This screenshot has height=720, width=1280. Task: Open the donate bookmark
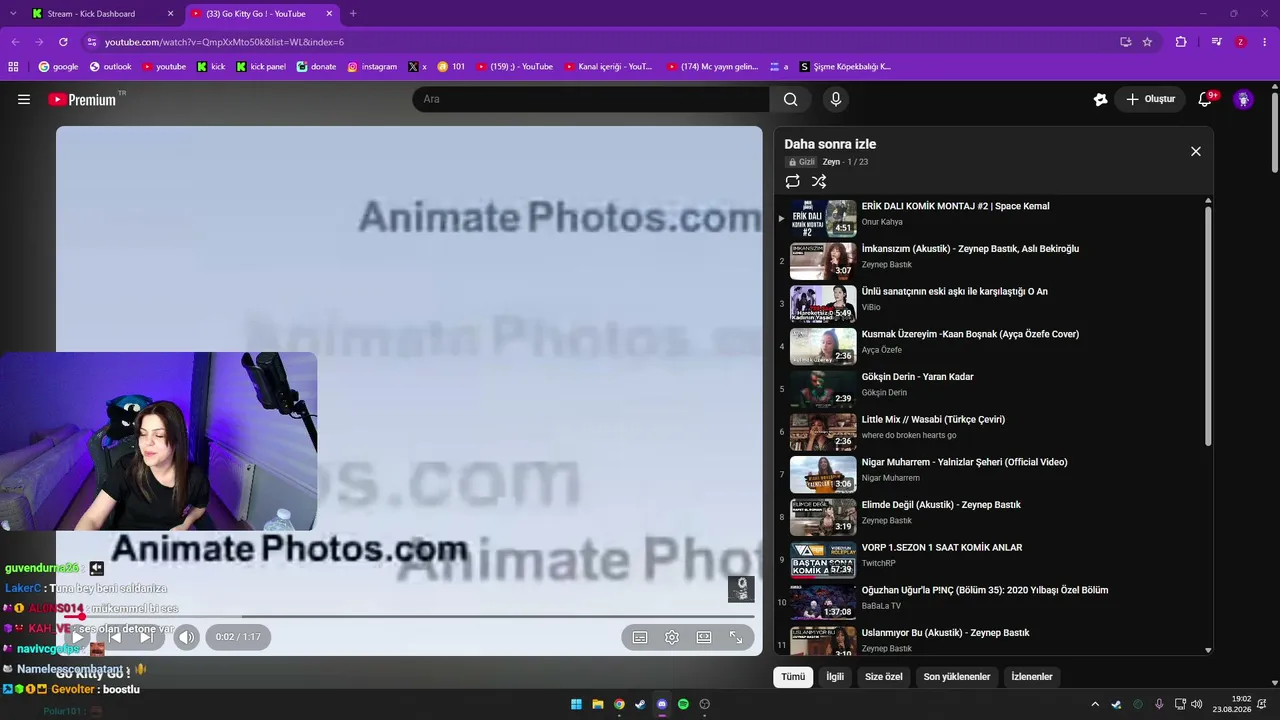[316, 67]
